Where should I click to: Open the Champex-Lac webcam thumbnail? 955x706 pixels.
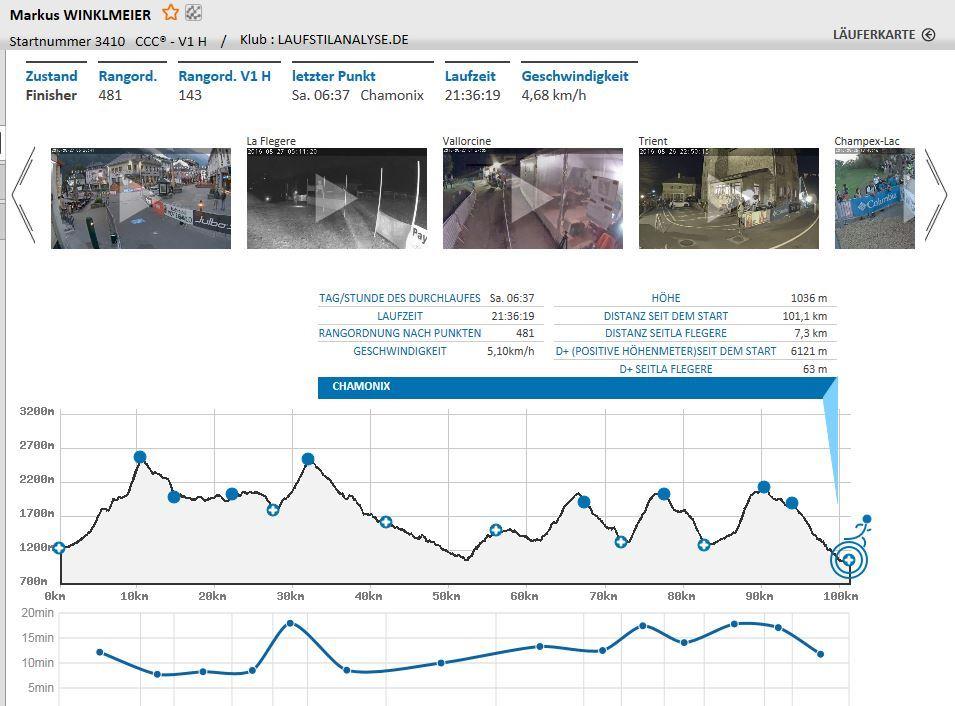tap(874, 198)
